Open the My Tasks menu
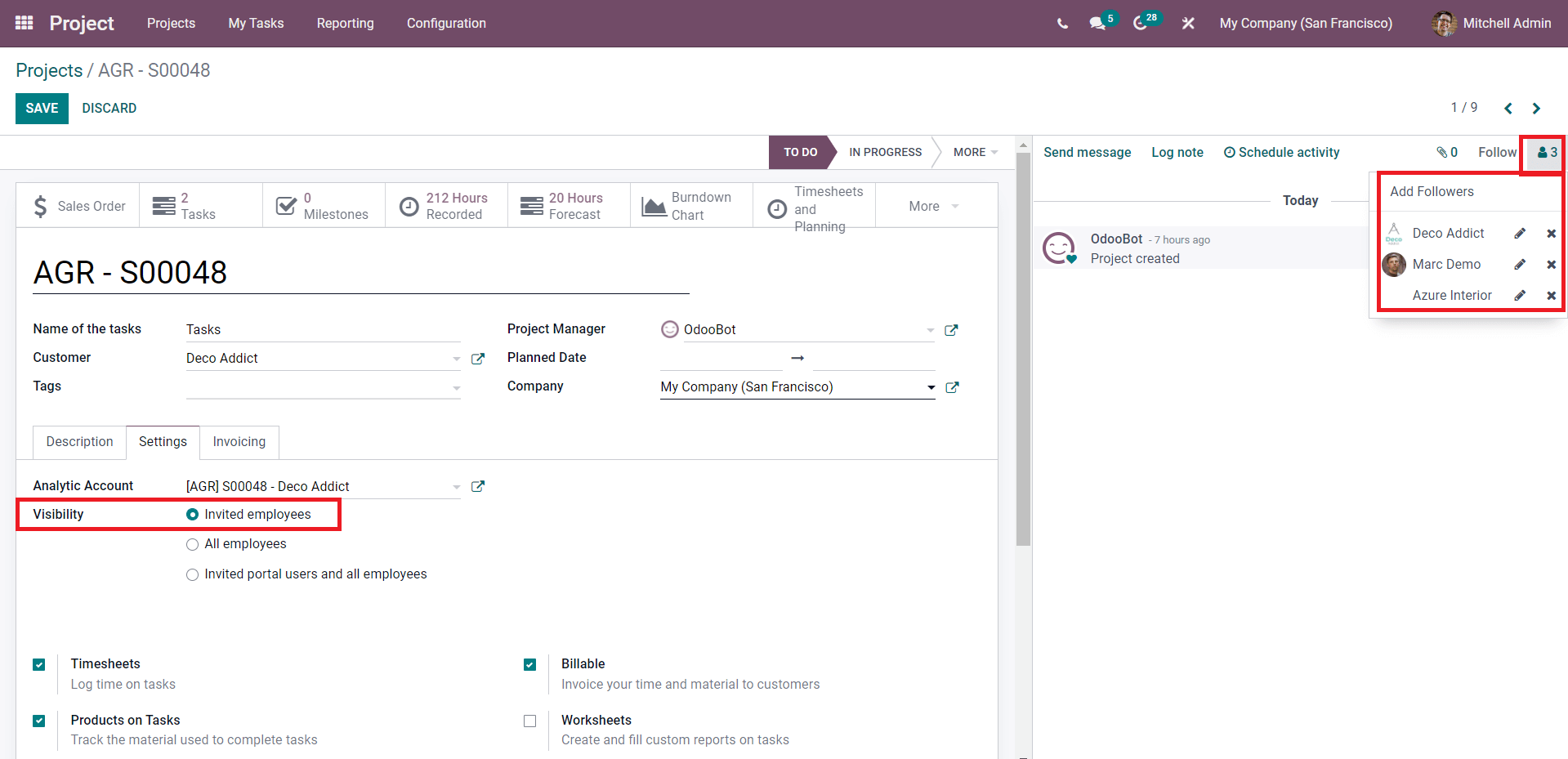The image size is (1568, 759). point(256,24)
